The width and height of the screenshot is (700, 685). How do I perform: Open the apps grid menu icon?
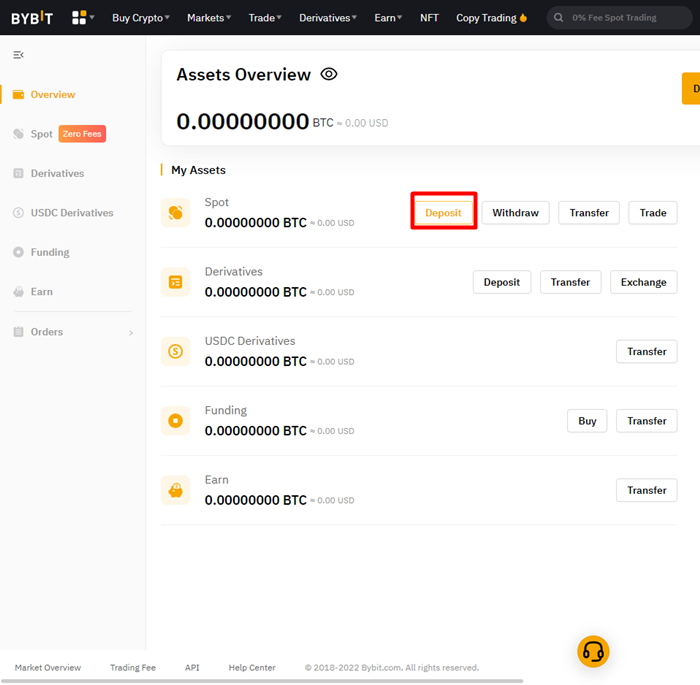[79, 17]
